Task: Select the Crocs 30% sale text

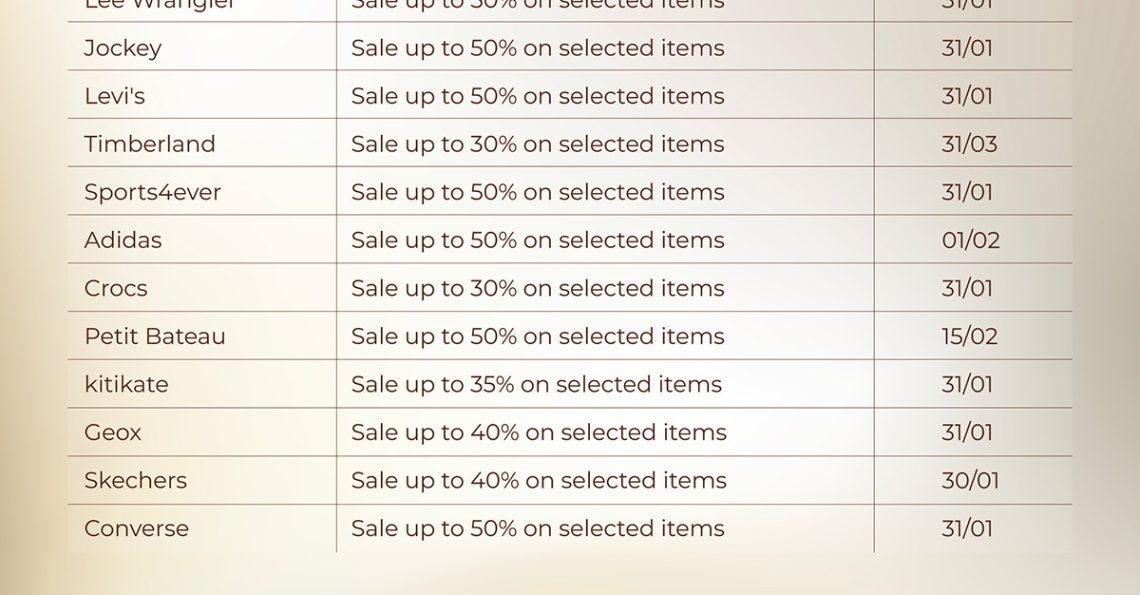Action: click(538, 288)
